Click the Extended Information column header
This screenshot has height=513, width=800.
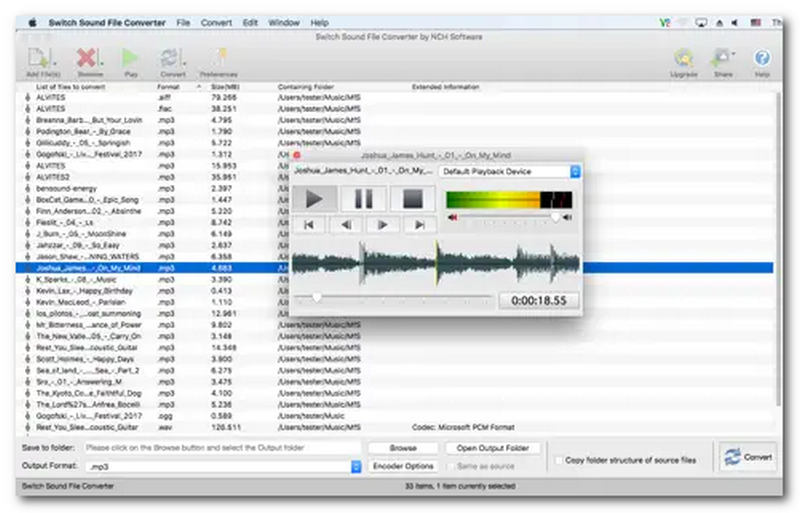[445, 87]
